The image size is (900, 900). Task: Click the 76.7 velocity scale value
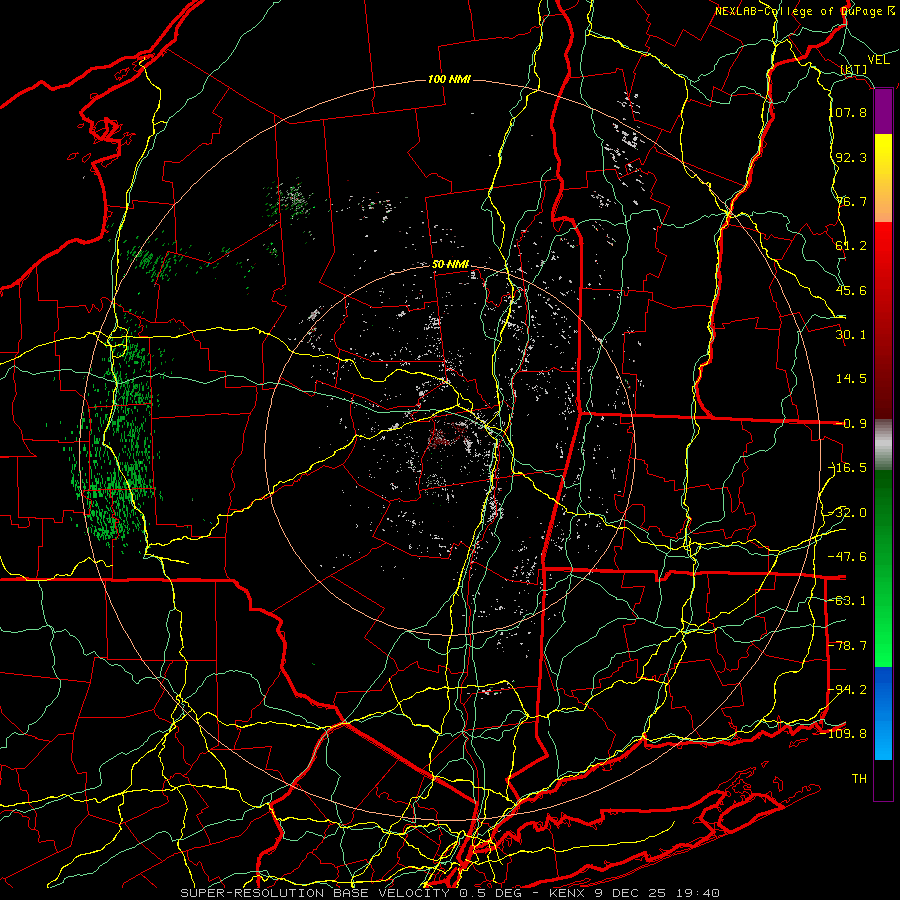[851, 201]
